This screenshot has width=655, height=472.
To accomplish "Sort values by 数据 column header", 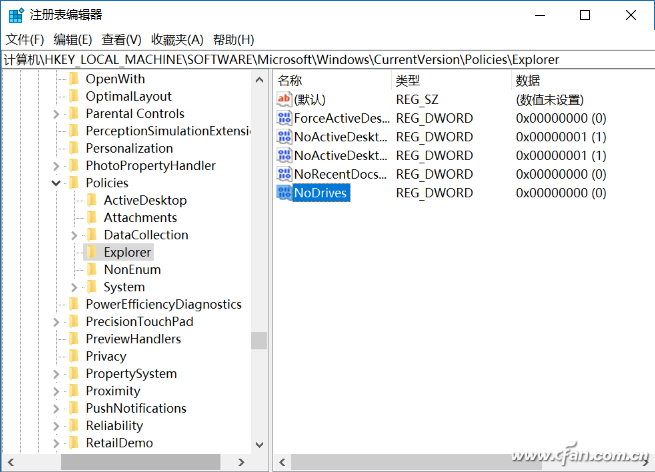I will [x=583, y=80].
